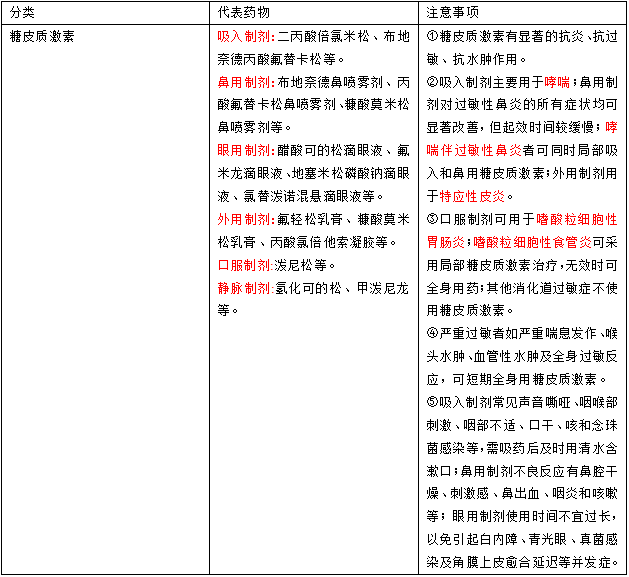Screen dimensions: 629x577
Task: Click the red label '静脉制剂:'
Action: 246,288
